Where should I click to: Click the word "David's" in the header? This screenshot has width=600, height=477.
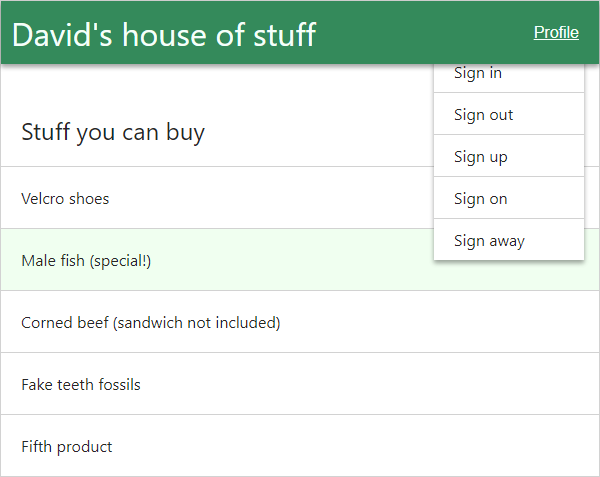(63, 34)
